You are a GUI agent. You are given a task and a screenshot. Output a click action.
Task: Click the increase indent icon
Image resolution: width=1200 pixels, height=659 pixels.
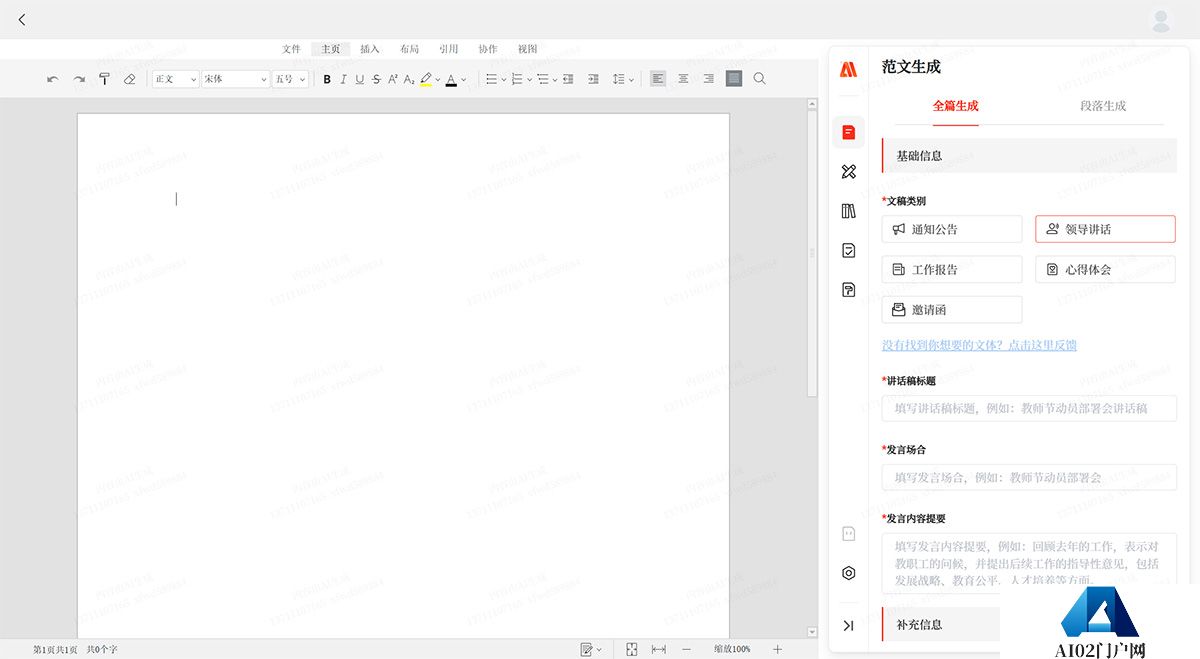(593, 79)
